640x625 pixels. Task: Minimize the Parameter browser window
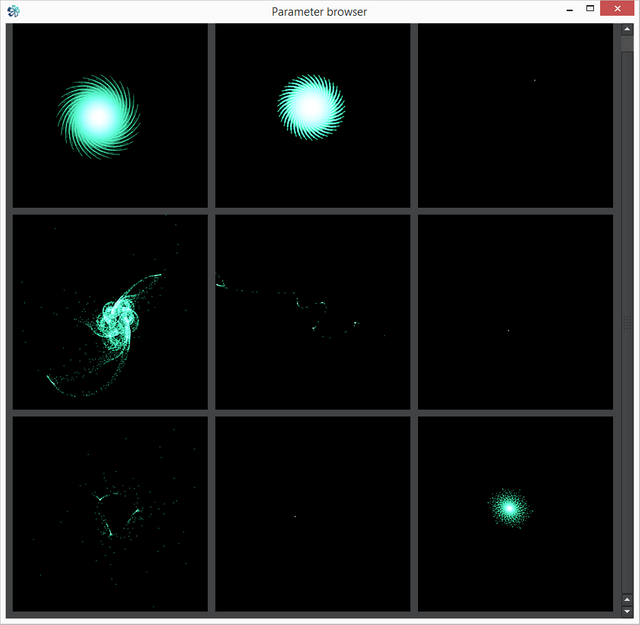tap(570, 9)
